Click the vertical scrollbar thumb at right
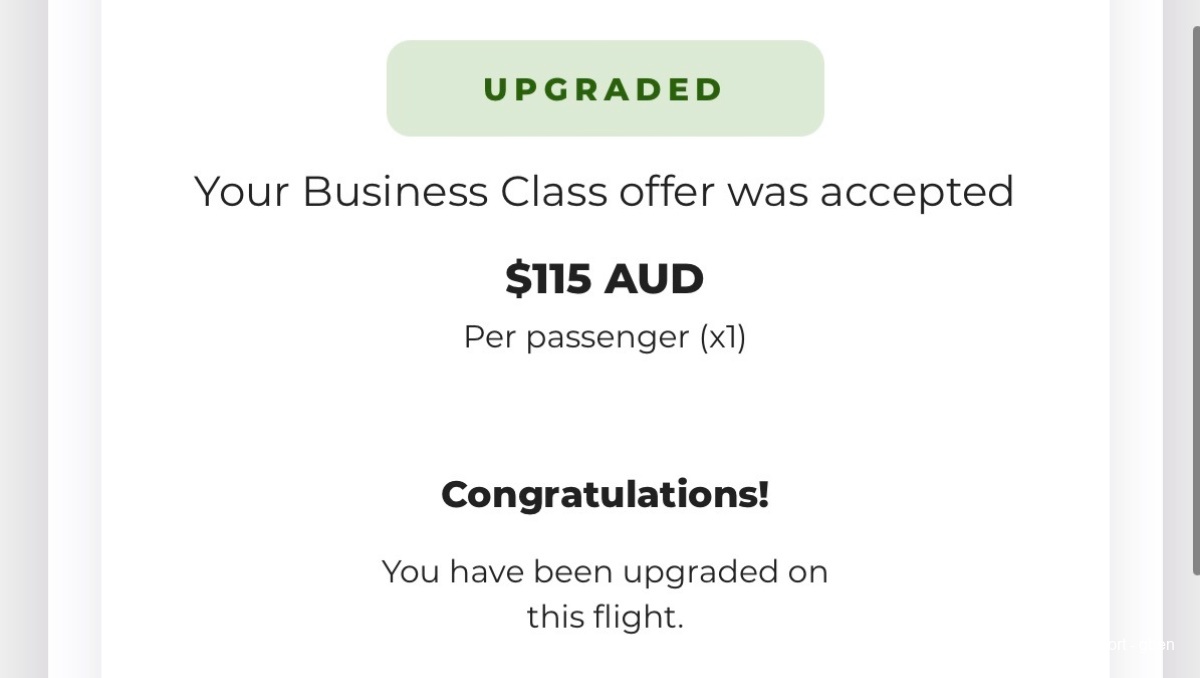The width and height of the screenshot is (1200, 678). [x=1195, y=300]
